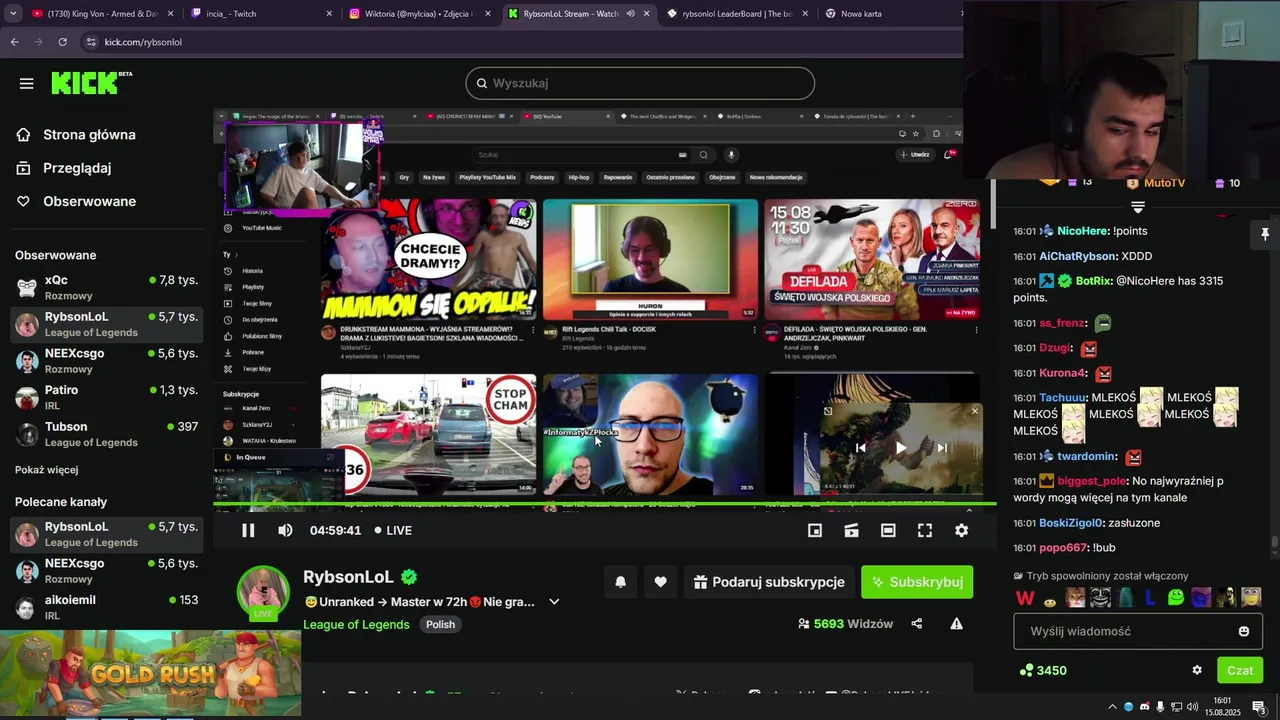Click username NicoHere in chat
Screen dimensions: 1280x720
click(x=1083, y=231)
